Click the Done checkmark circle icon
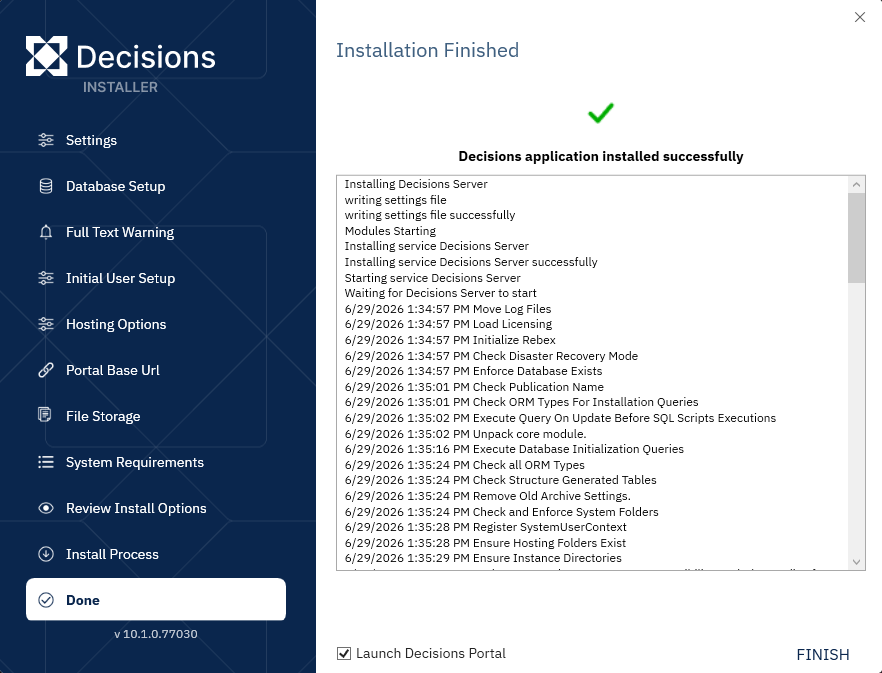Screen dimensions: 882x673 coord(46,600)
